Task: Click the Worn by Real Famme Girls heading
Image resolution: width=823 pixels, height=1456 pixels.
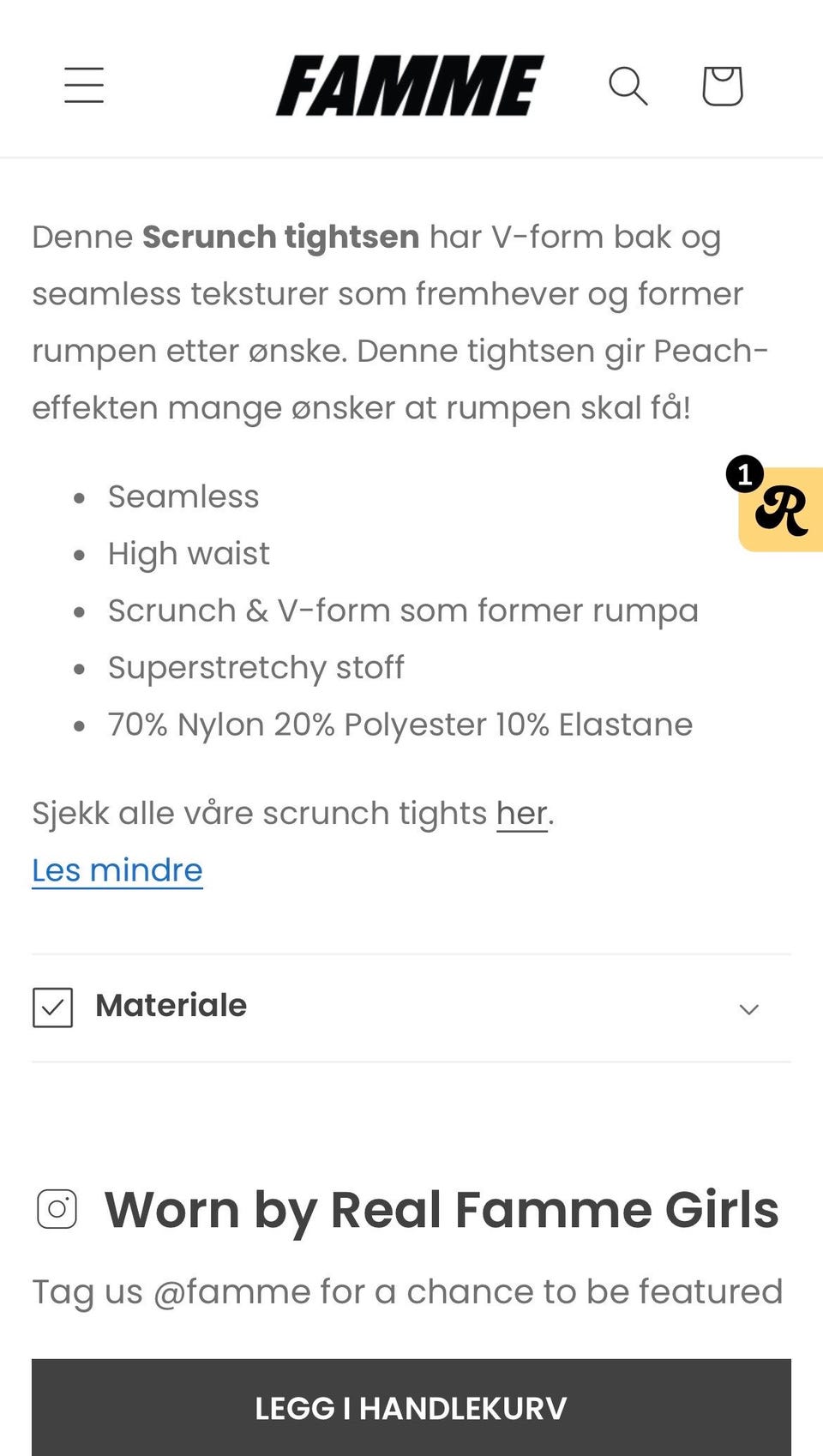Action: pyautogui.click(x=442, y=1210)
